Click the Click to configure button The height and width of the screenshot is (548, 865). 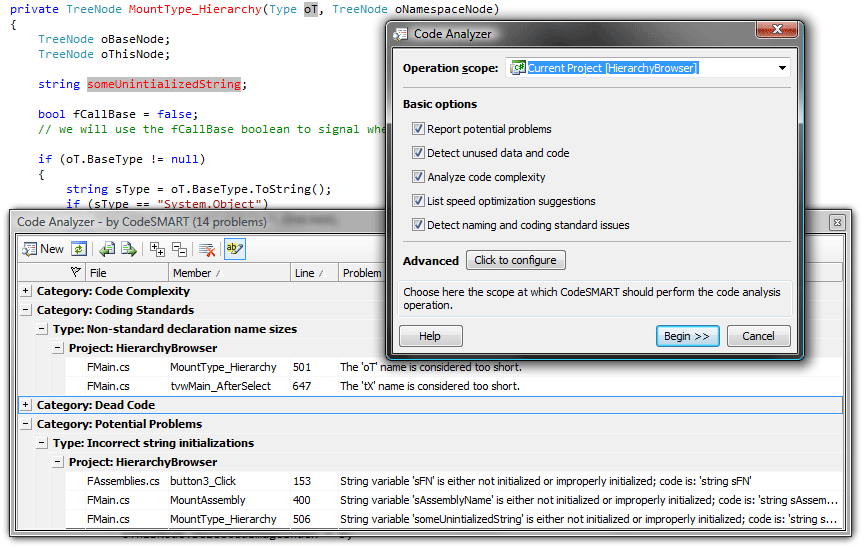[x=515, y=260]
